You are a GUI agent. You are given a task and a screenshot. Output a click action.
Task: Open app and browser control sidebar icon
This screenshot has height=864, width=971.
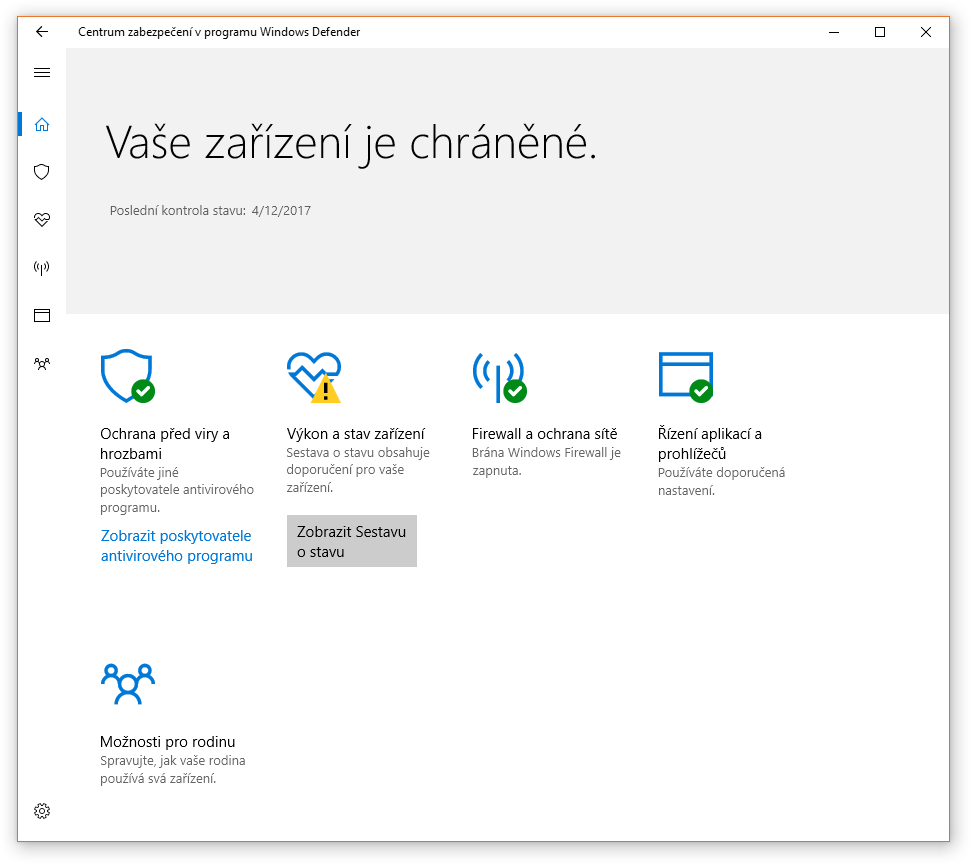click(42, 315)
